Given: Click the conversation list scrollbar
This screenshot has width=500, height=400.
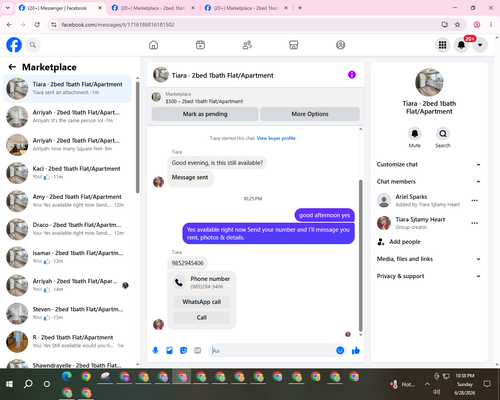Looking at the screenshot, I should (x=138, y=137).
